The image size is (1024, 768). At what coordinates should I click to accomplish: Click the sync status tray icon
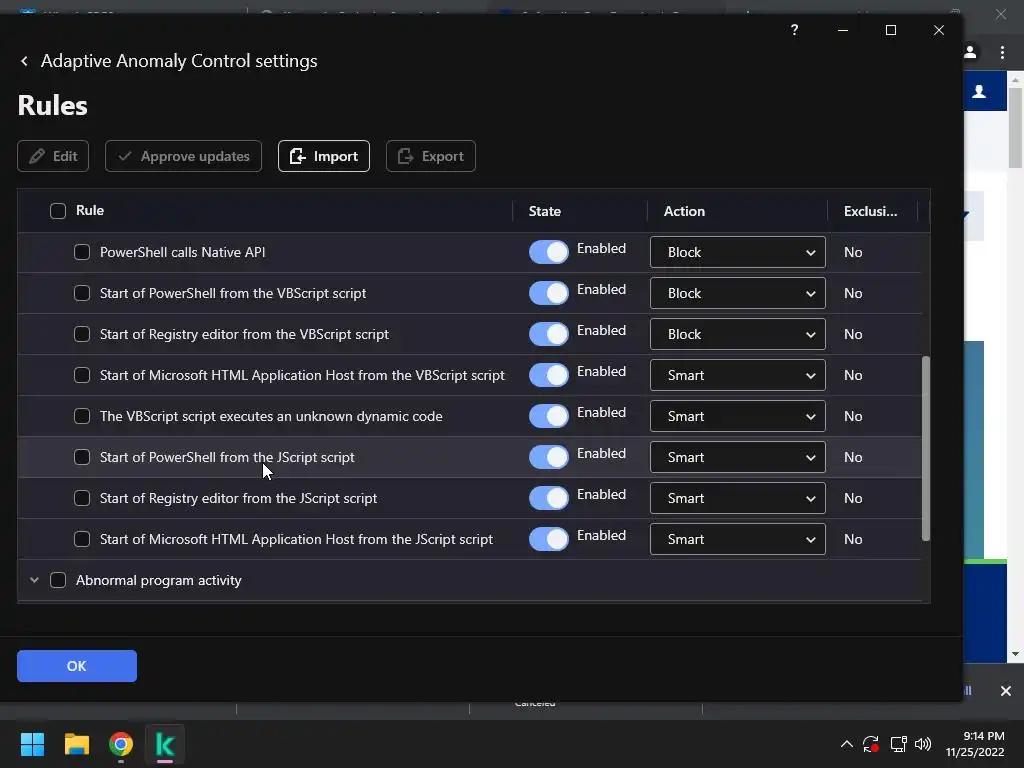[871, 744]
